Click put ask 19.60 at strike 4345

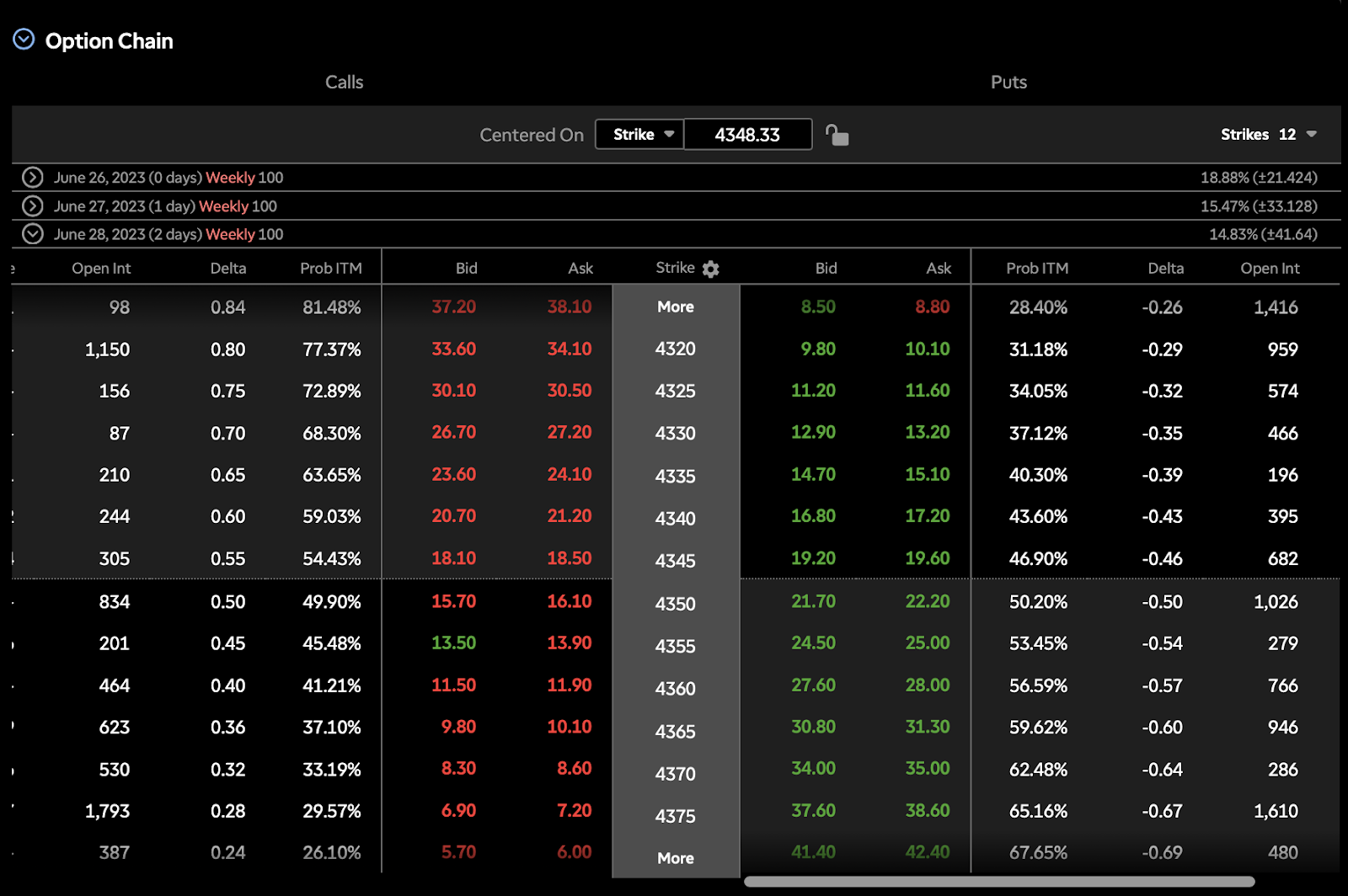(x=928, y=558)
